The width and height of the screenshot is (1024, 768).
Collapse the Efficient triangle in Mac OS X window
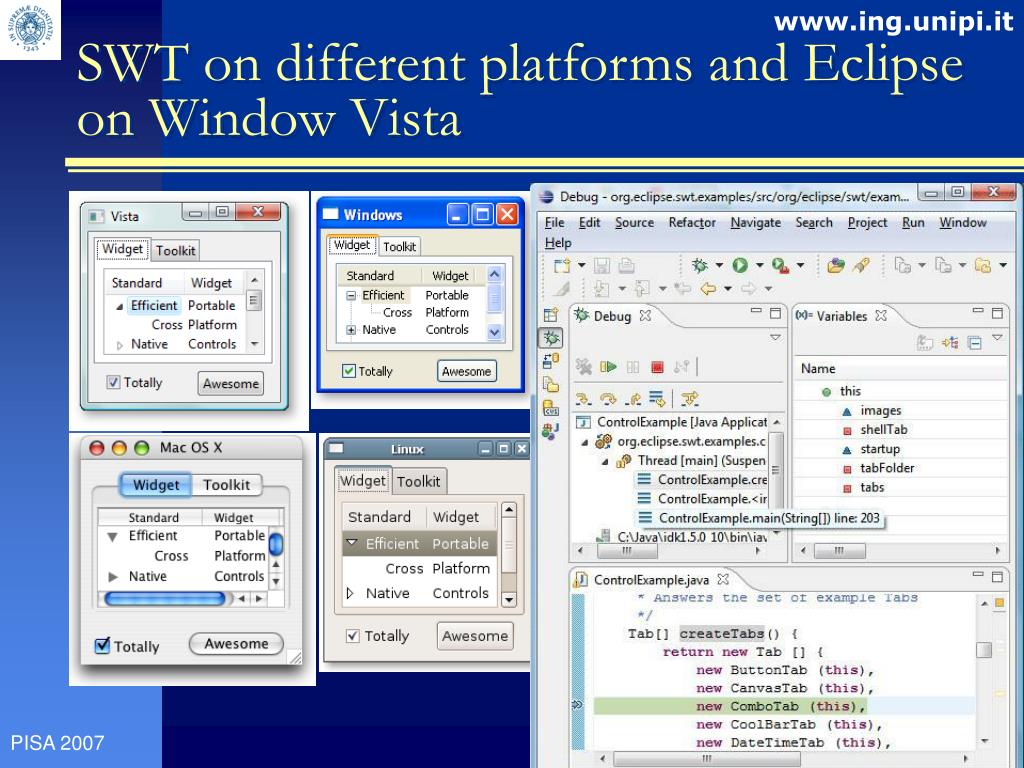pyautogui.click(x=112, y=537)
